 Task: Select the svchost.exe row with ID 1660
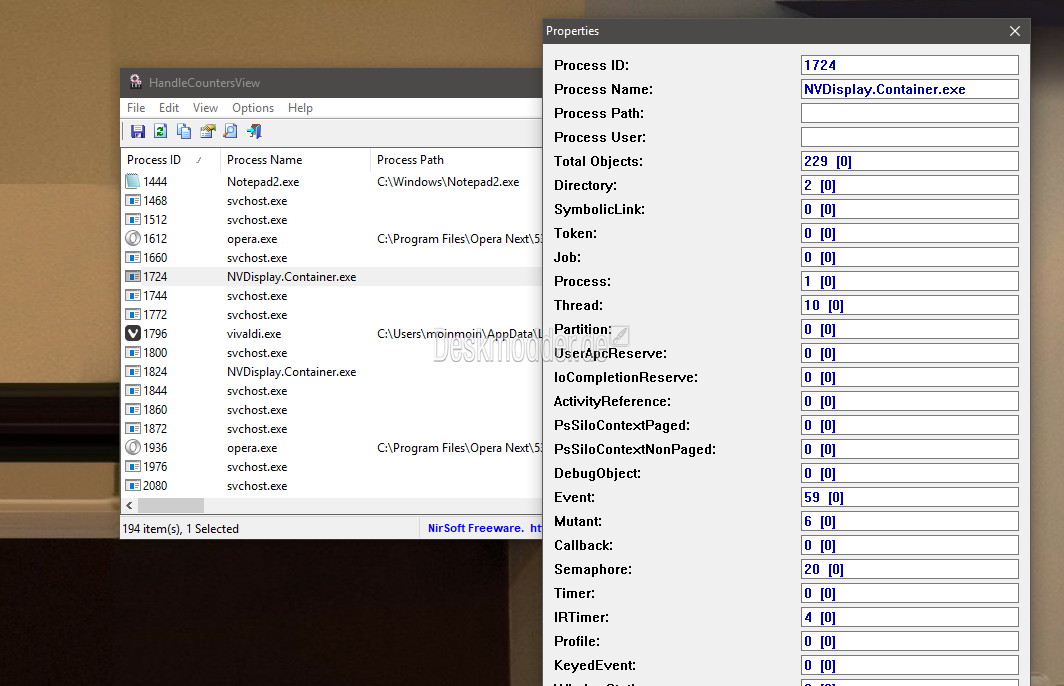click(332, 257)
